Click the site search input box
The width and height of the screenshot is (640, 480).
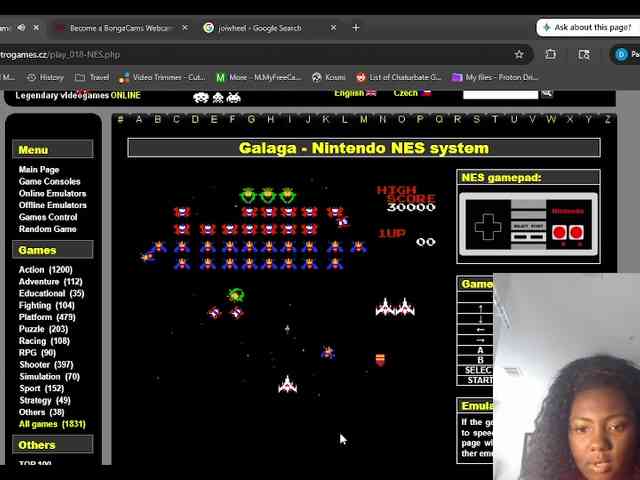click(x=500, y=94)
